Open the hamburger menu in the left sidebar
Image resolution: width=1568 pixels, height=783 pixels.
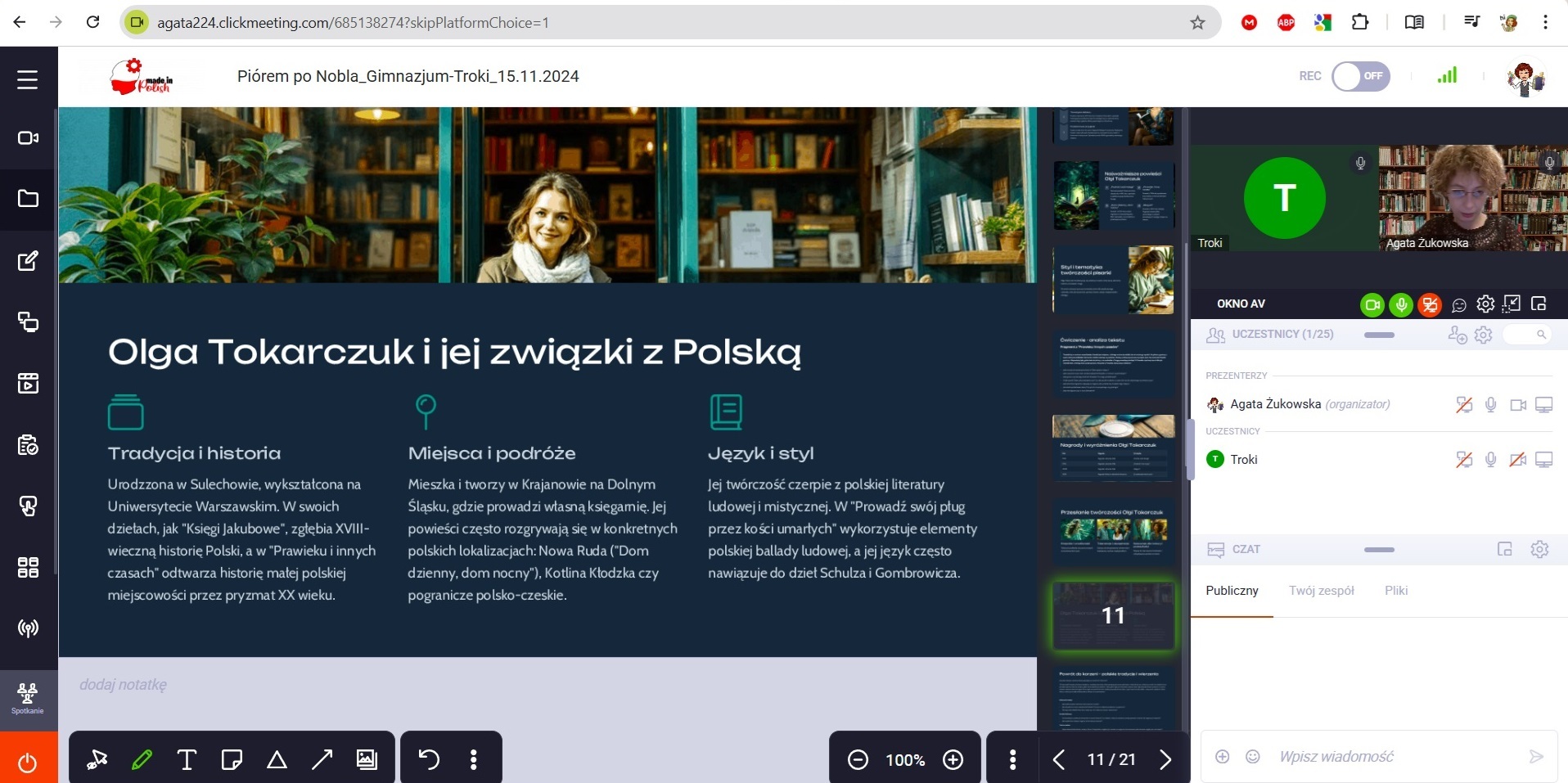(28, 79)
